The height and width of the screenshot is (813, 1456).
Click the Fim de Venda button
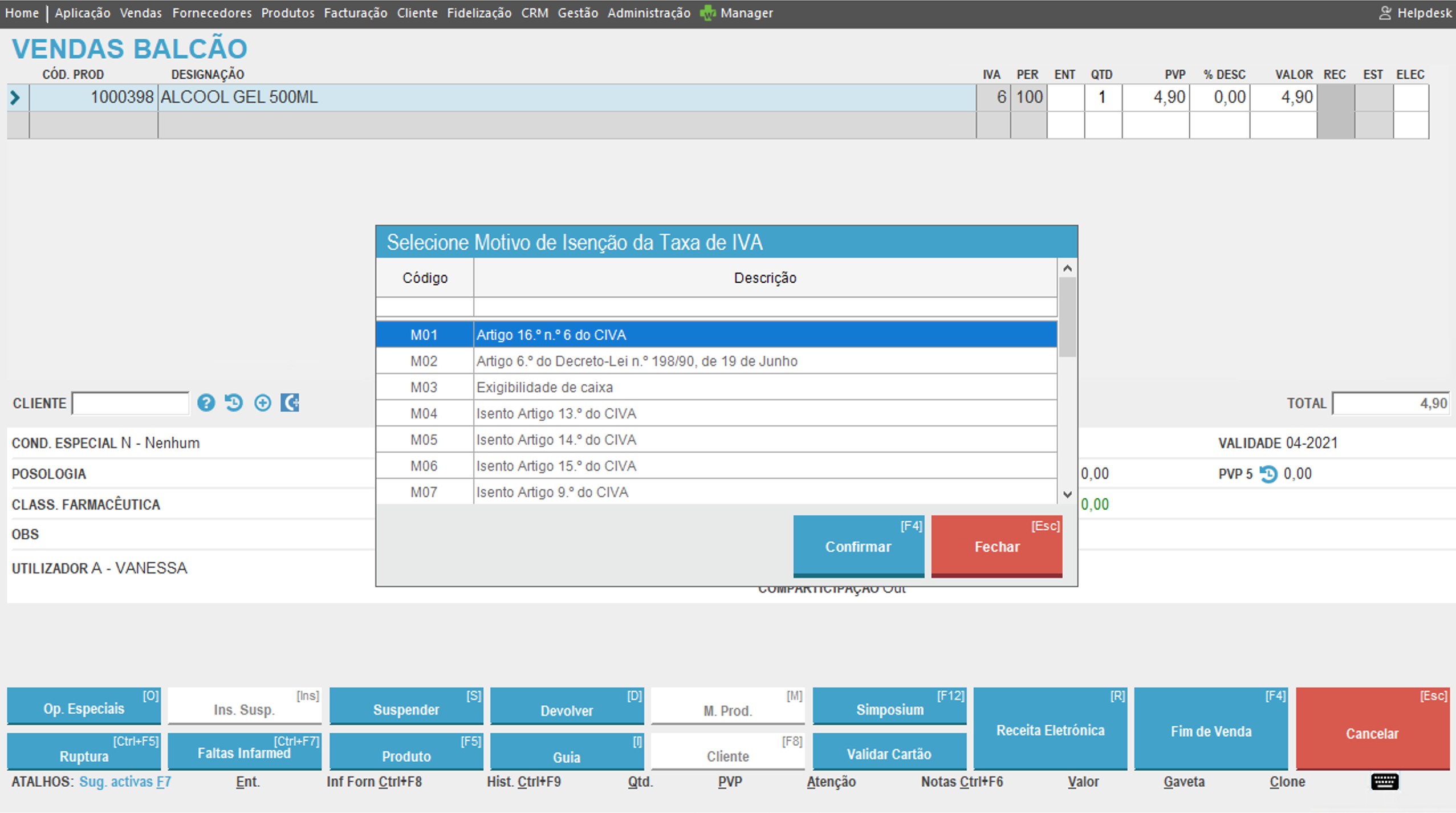tap(1210, 729)
